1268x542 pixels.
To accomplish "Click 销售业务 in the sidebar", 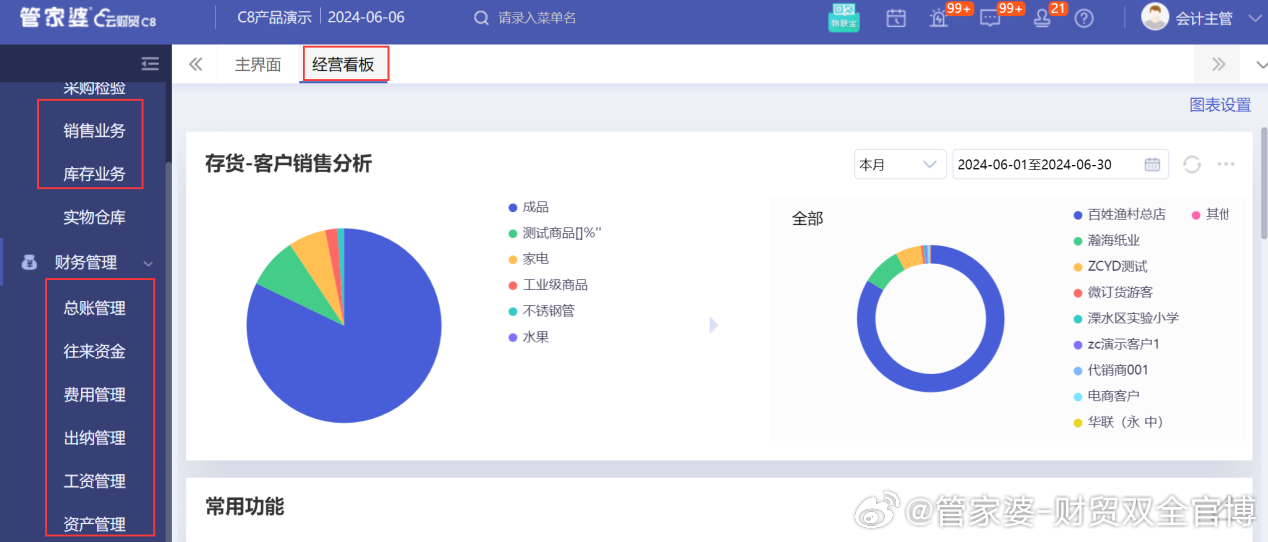I will (95, 130).
